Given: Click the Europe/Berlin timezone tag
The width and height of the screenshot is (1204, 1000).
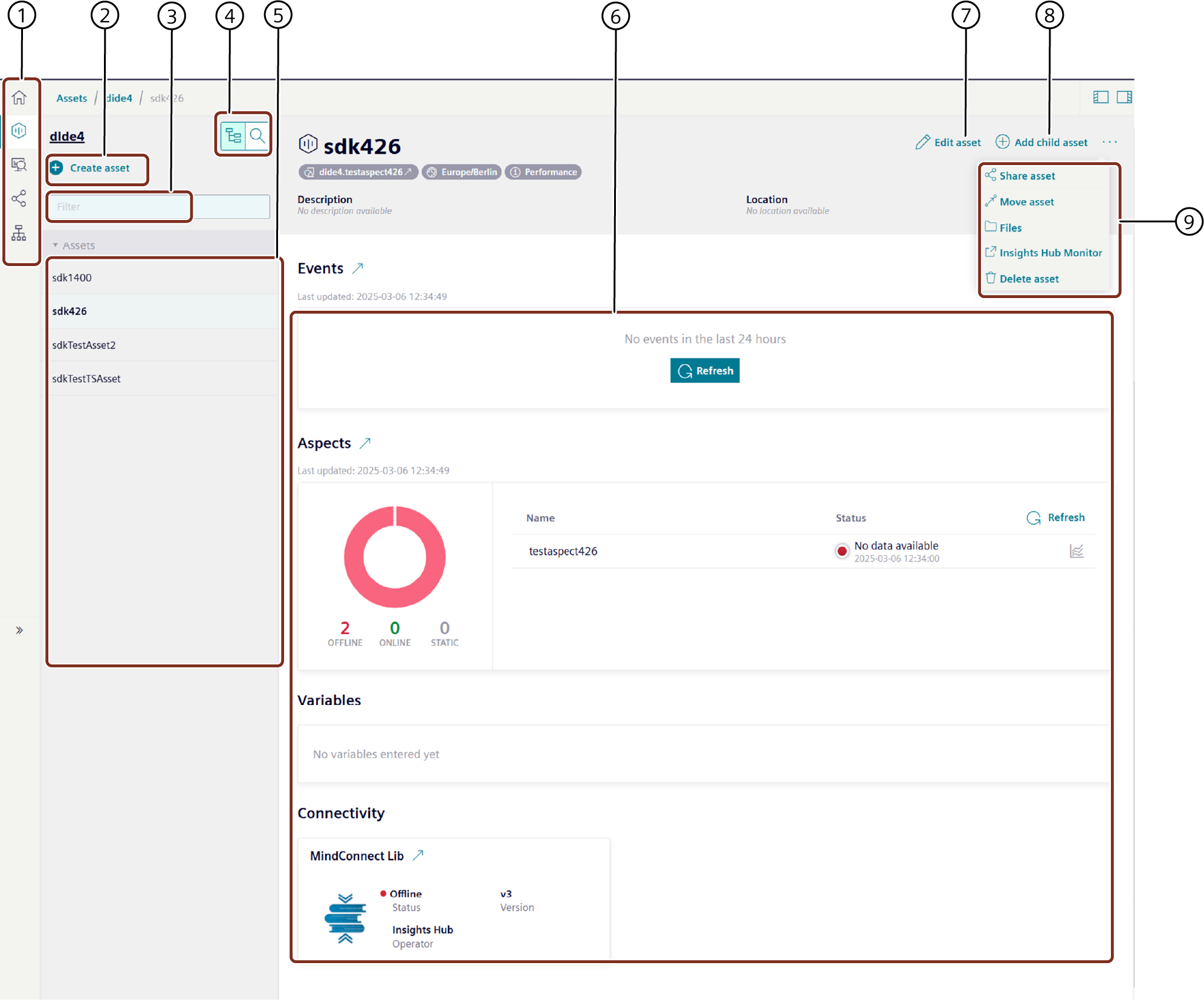Looking at the screenshot, I should [462, 172].
